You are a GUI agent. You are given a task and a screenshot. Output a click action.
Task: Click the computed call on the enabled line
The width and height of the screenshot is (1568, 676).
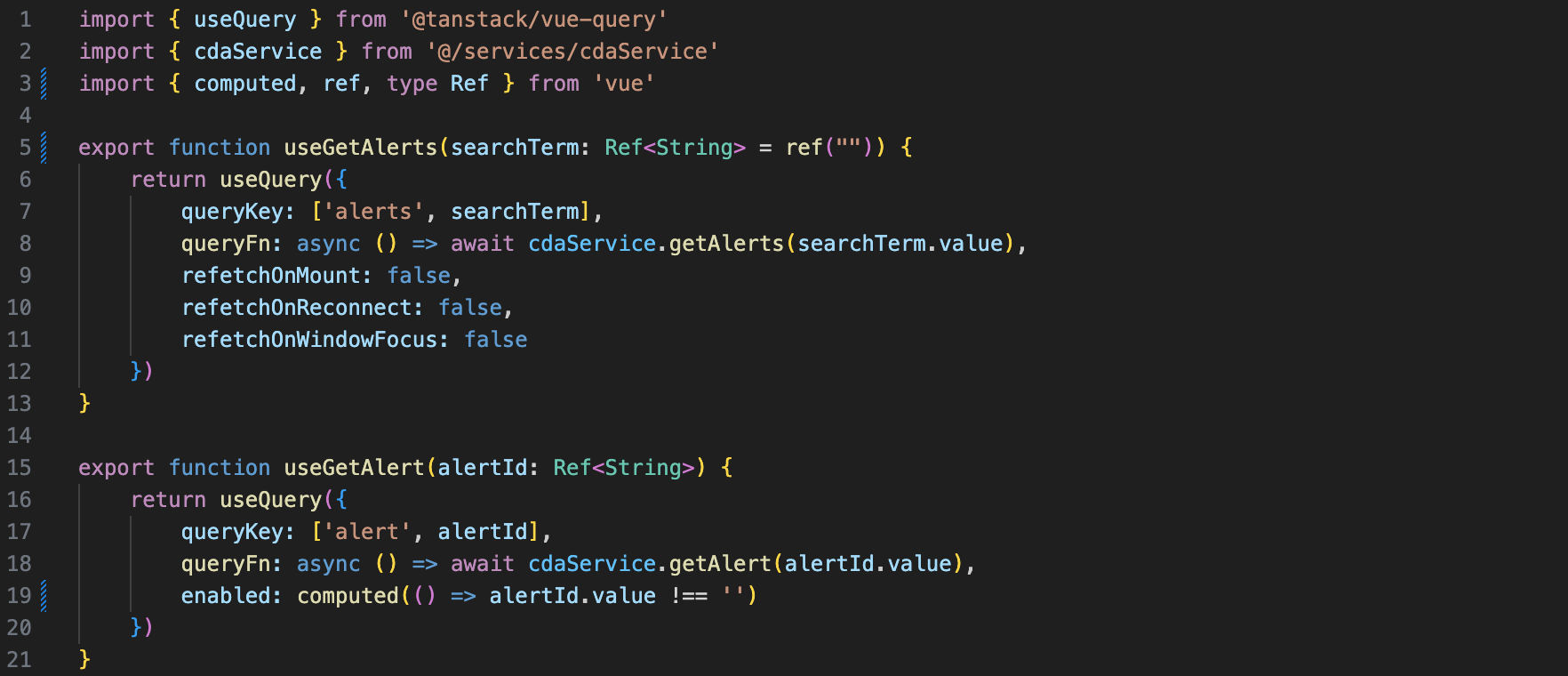tap(348, 596)
